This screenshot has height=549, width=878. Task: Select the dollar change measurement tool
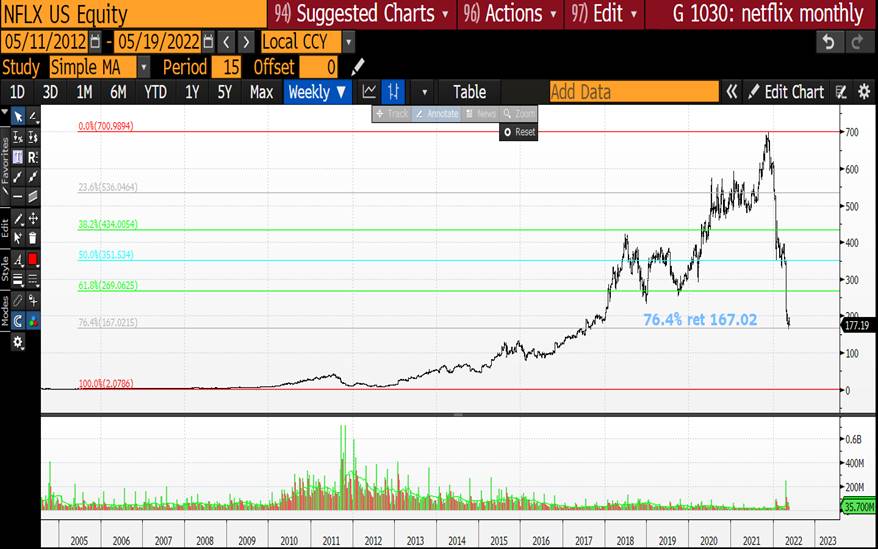pyautogui.click(x=33, y=137)
